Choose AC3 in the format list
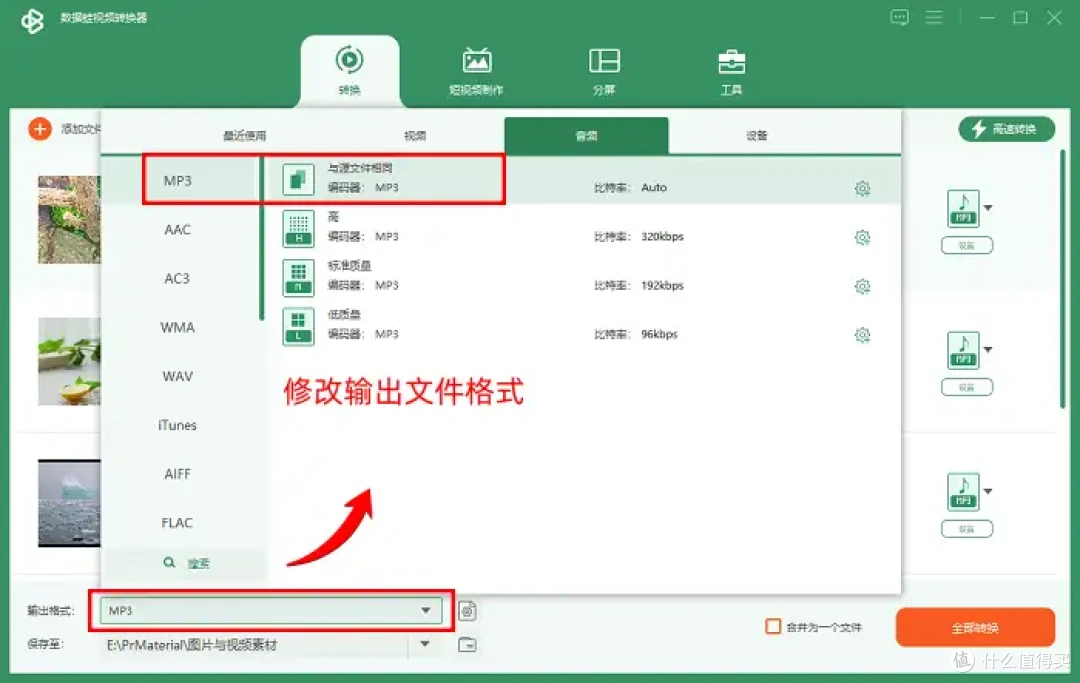This screenshot has width=1080, height=683. (177, 278)
